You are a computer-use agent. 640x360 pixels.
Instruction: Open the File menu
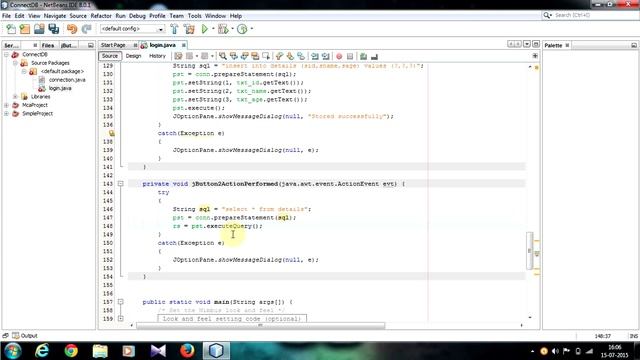click(x=6, y=16)
